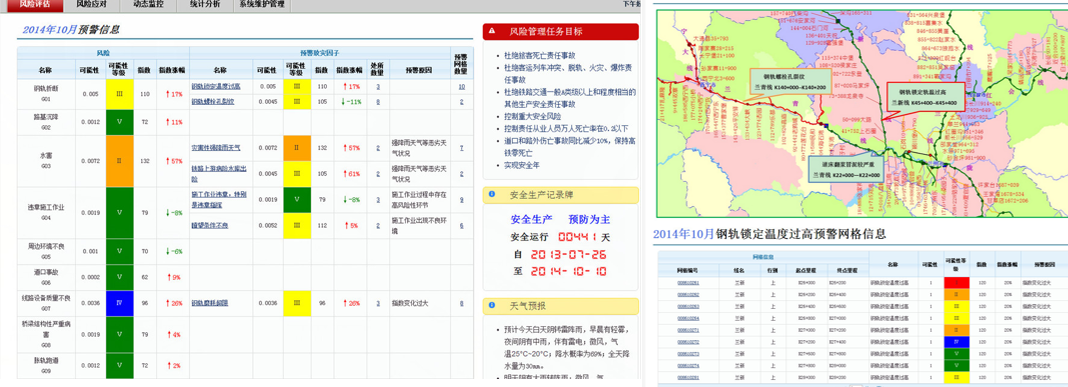Screen dimensions: 1068x387
Task: Click the 违章施工作业 G04 risk name
Action: [x=45, y=212]
